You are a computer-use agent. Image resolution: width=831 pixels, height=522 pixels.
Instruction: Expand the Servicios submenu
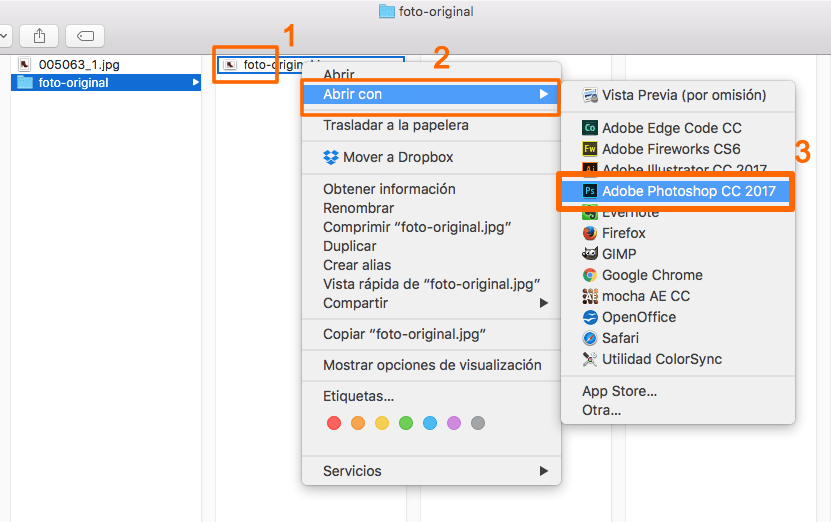pyautogui.click(x=544, y=471)
